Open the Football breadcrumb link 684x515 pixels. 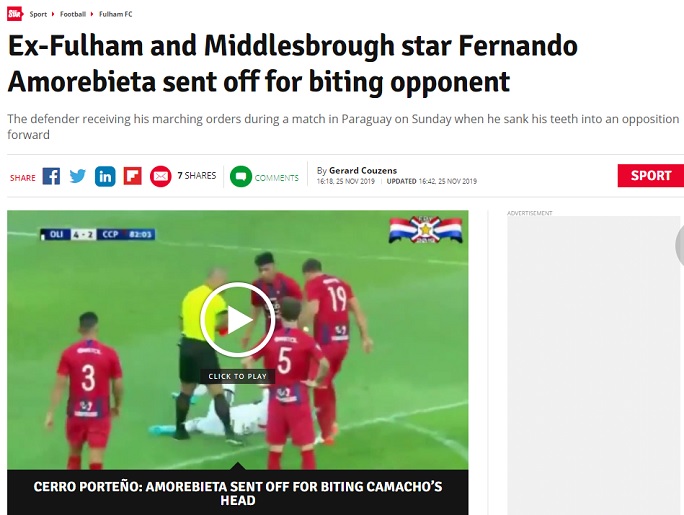coord(73,14)
